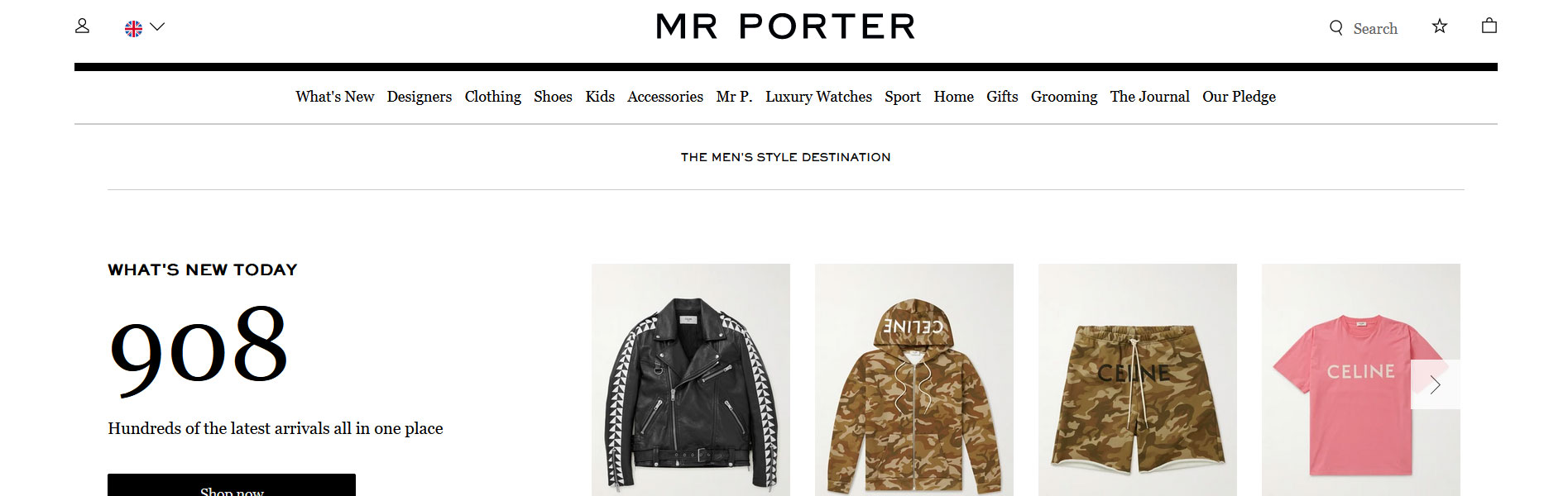Click the MR PORTER logo
1568x496 pixels.
click(785, 26)
